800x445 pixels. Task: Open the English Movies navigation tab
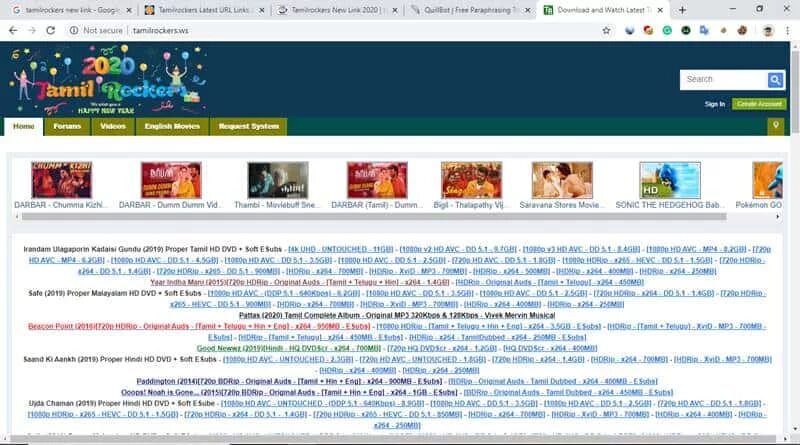(x=172, y=127)
